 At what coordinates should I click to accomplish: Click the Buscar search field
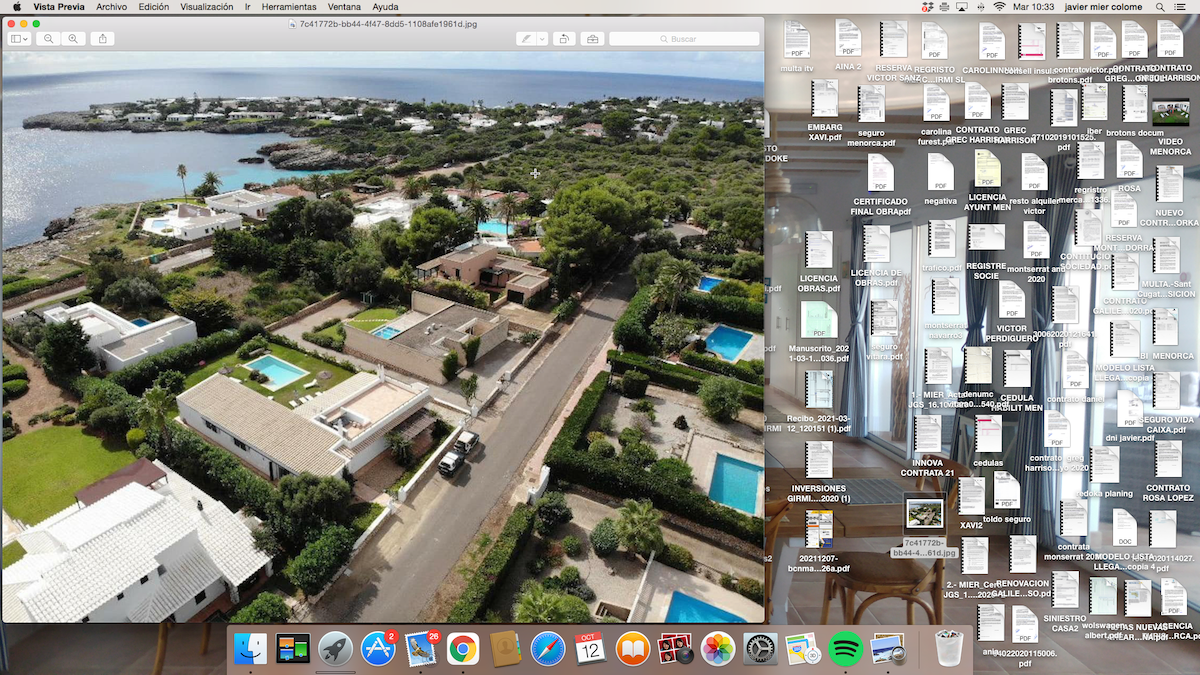(x=683, y=39)
